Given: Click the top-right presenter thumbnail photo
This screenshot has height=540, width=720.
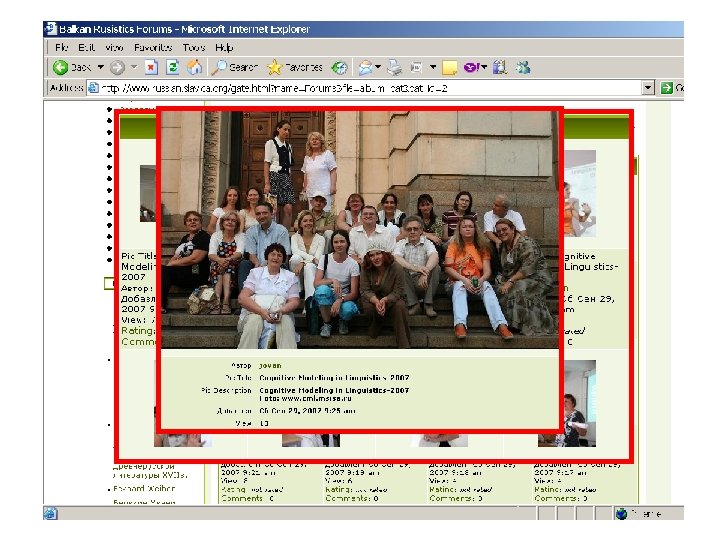Looking at the screenshot, I should [x=580, y=194].
